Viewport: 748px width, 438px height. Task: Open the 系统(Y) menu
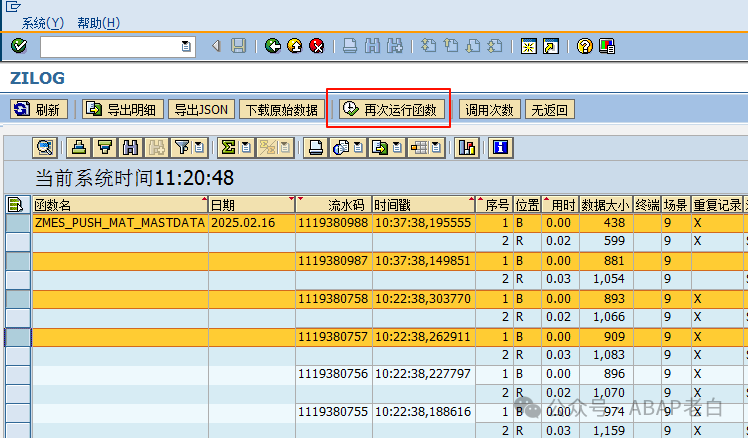point(42,23)
